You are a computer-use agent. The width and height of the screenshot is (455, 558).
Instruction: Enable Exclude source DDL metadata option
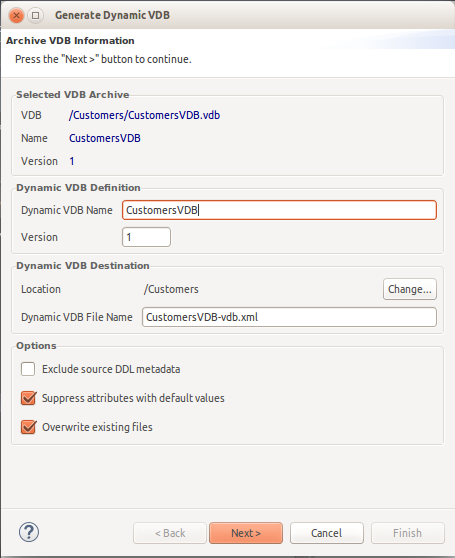click(x=28, y=369)
